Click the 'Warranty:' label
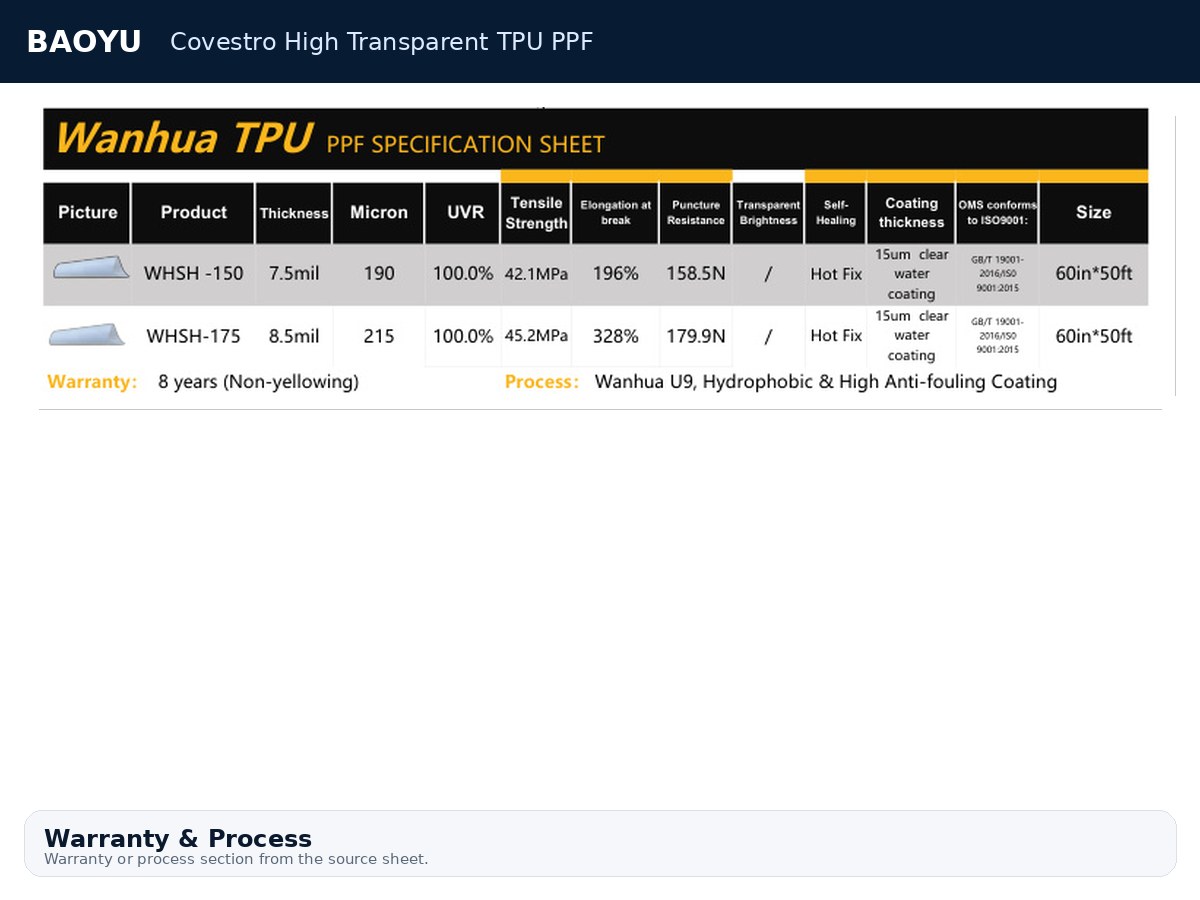Screen dimensions: 1200x900 (92, 382)
